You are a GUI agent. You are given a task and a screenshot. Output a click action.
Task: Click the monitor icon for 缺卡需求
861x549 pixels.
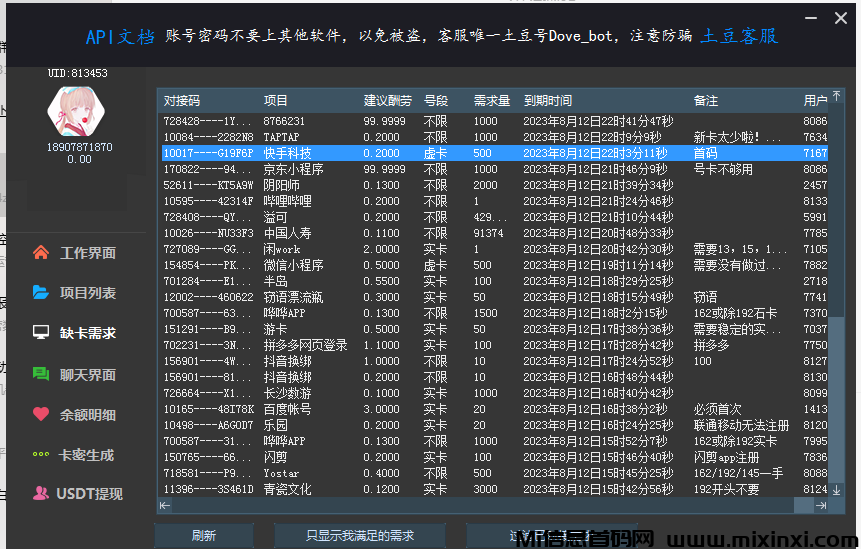41,333
